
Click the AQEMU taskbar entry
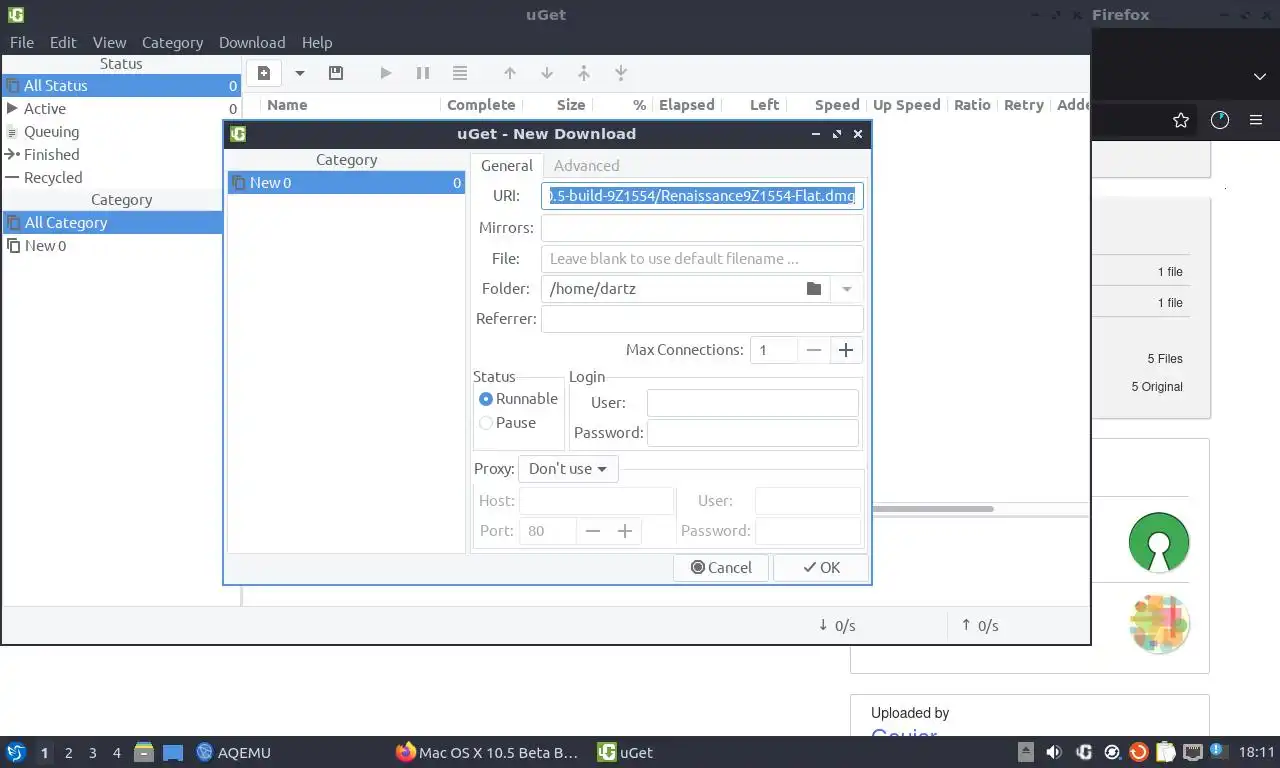point(233,753)
